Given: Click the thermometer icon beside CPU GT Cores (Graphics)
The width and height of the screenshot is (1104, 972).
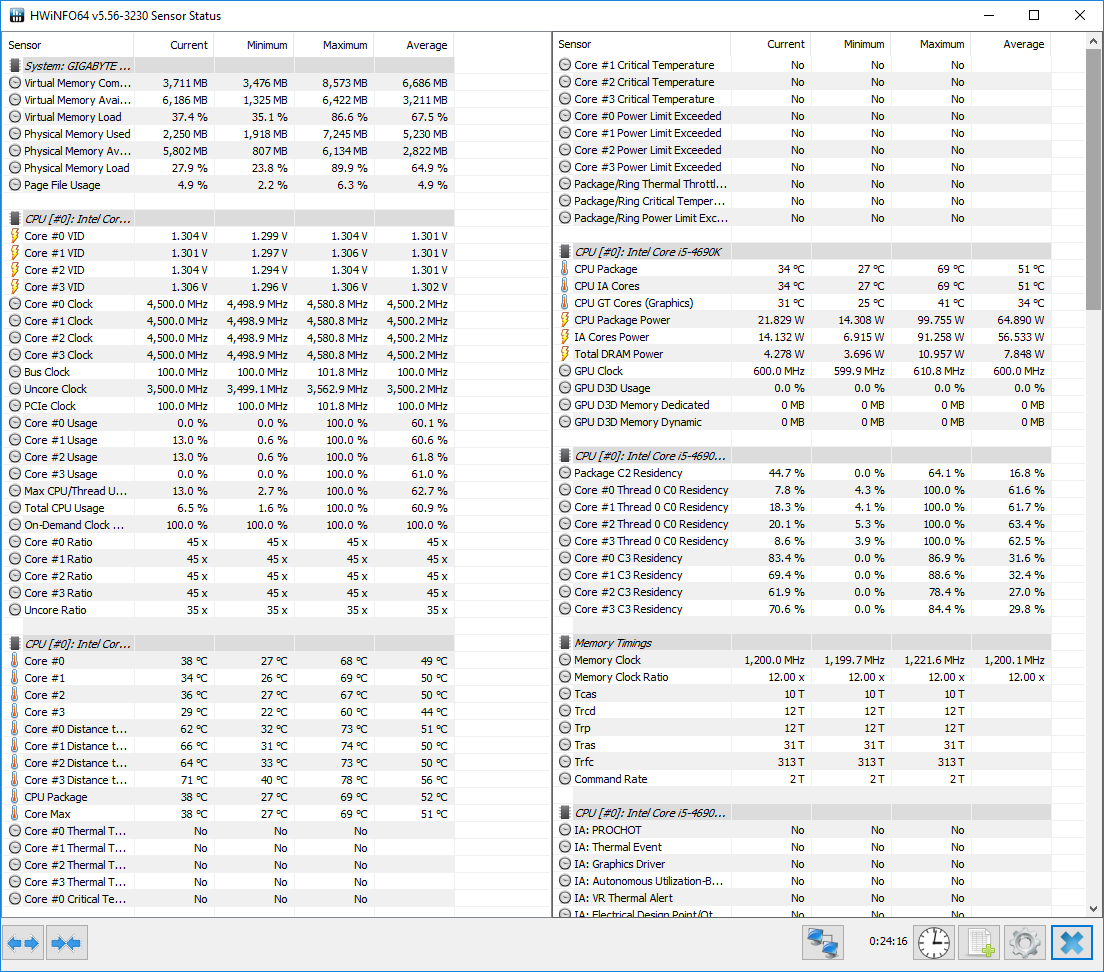Looking at the screenshot, I should [x=565, y=303].
